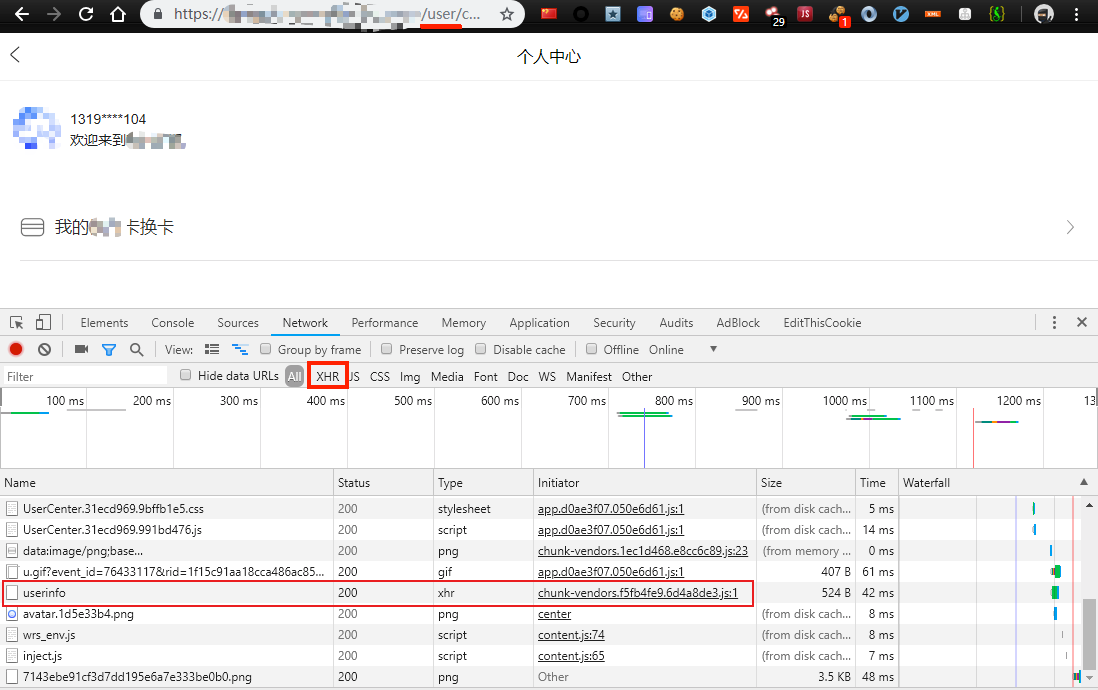This screenshot has width=1098, height=690.
Task: Open the browser profile avatar
Action: tap(1043, 14)
